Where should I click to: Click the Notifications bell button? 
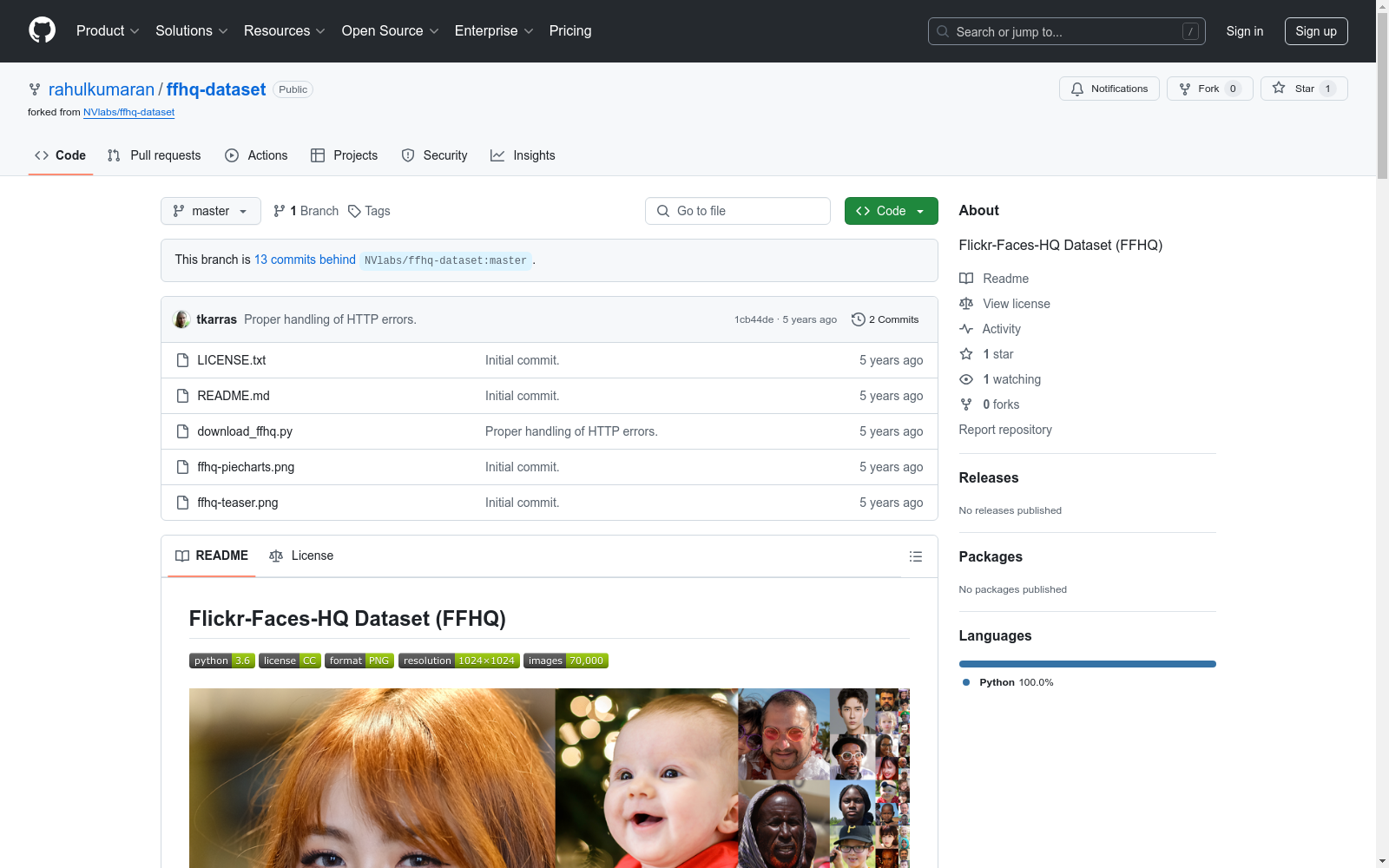coord(1109,89)
